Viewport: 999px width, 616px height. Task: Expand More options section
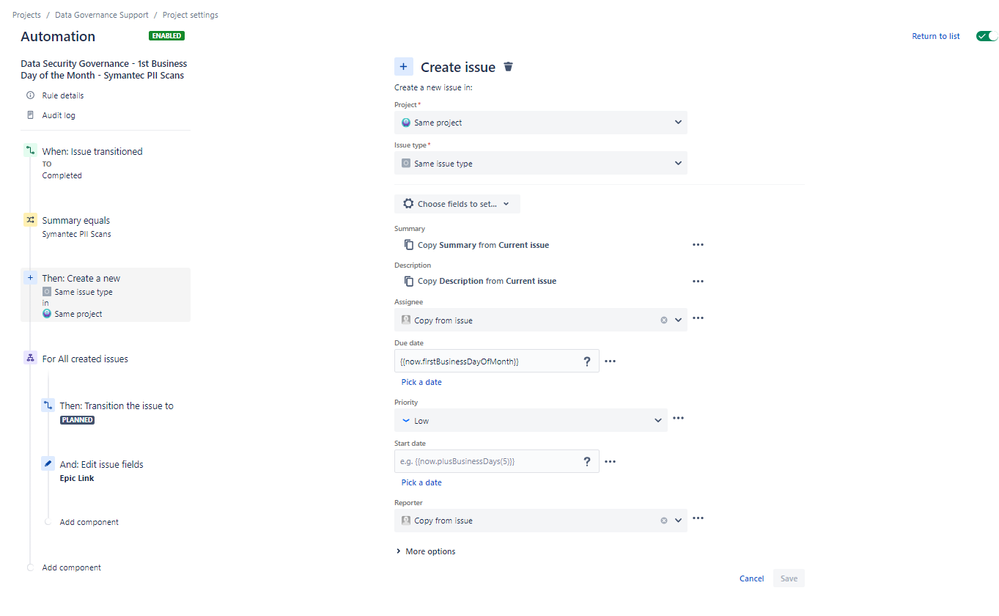tap(426, 551)
